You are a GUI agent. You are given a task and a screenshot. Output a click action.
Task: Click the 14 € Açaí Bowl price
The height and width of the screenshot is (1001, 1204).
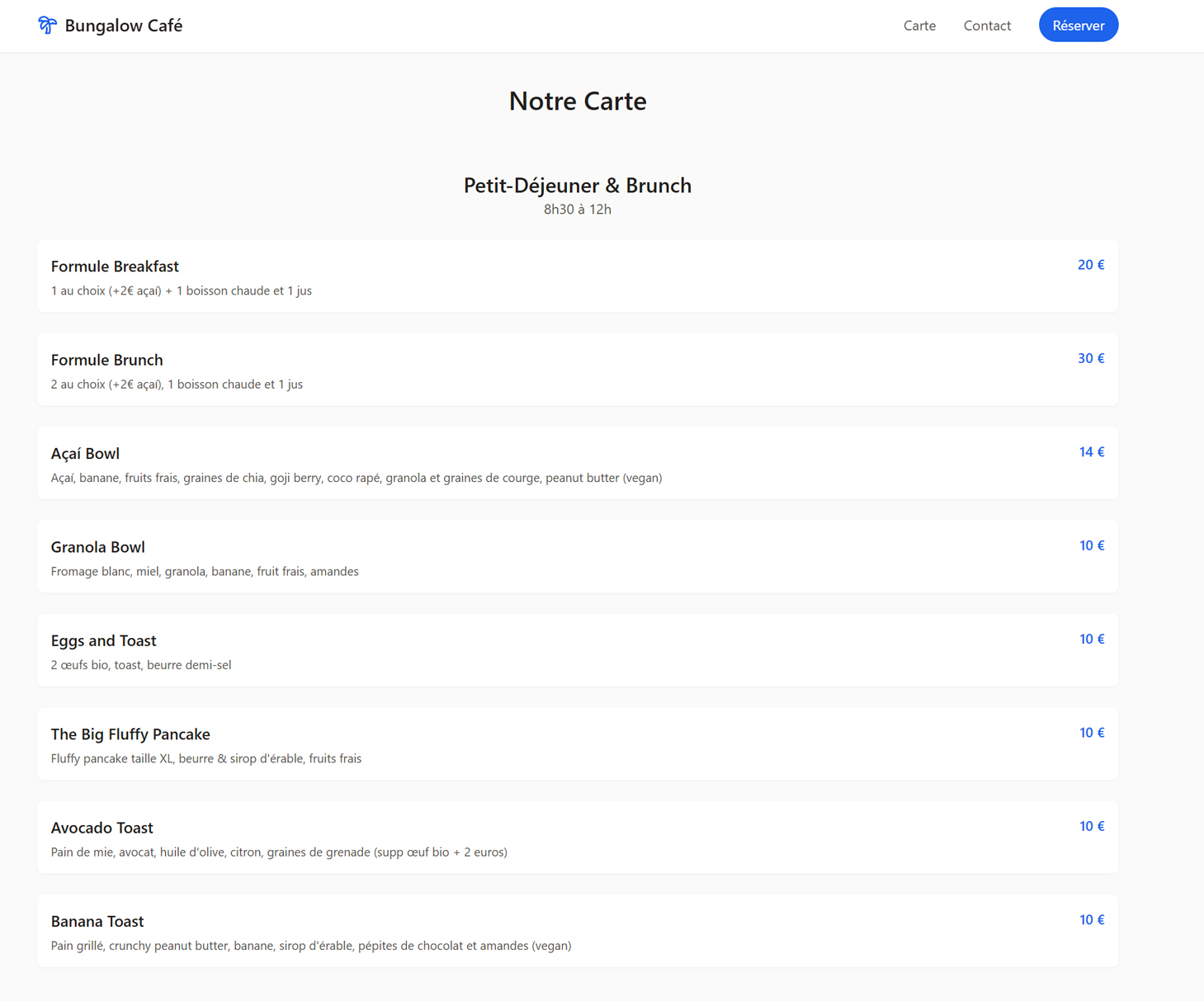coord(1091,452)
